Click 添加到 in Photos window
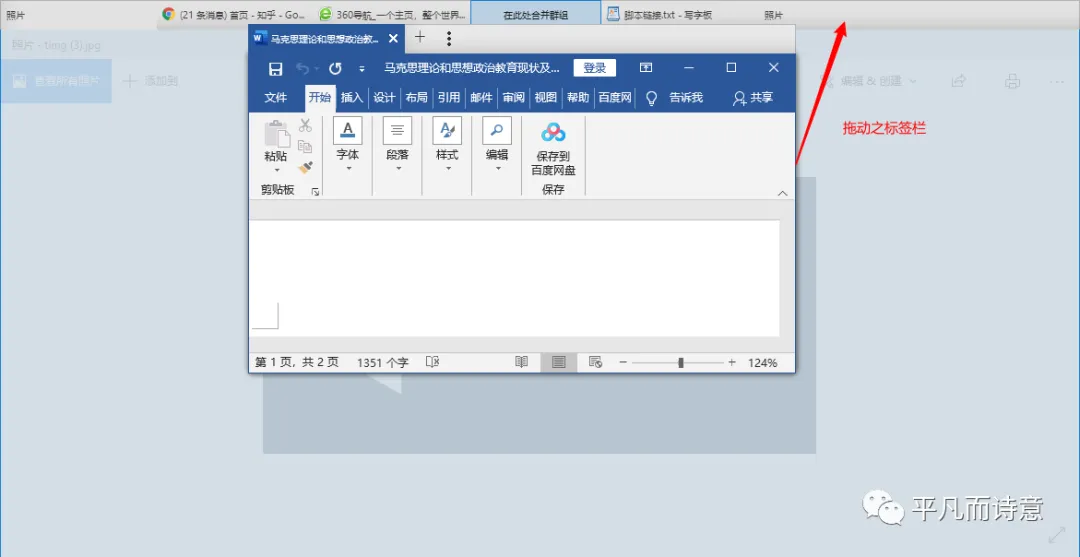Screen dimensions: 1080x557 (150, 81)
